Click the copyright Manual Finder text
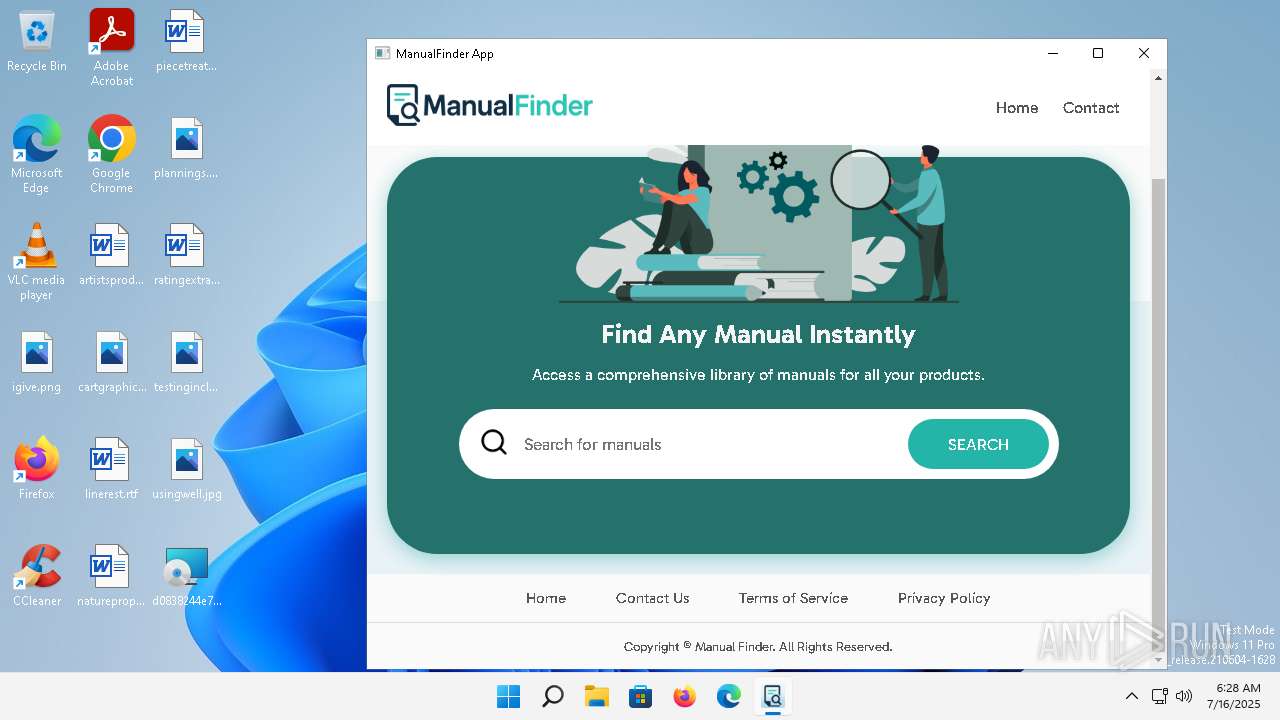The width and height of the screenshot is (1280, 720). [758, 647]
